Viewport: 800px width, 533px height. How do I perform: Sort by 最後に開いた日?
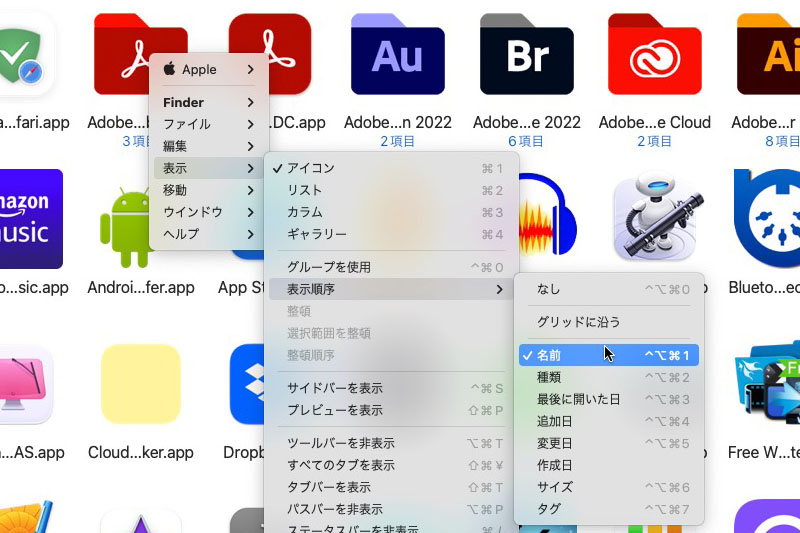pyautogui.click(x=609, y=399)
